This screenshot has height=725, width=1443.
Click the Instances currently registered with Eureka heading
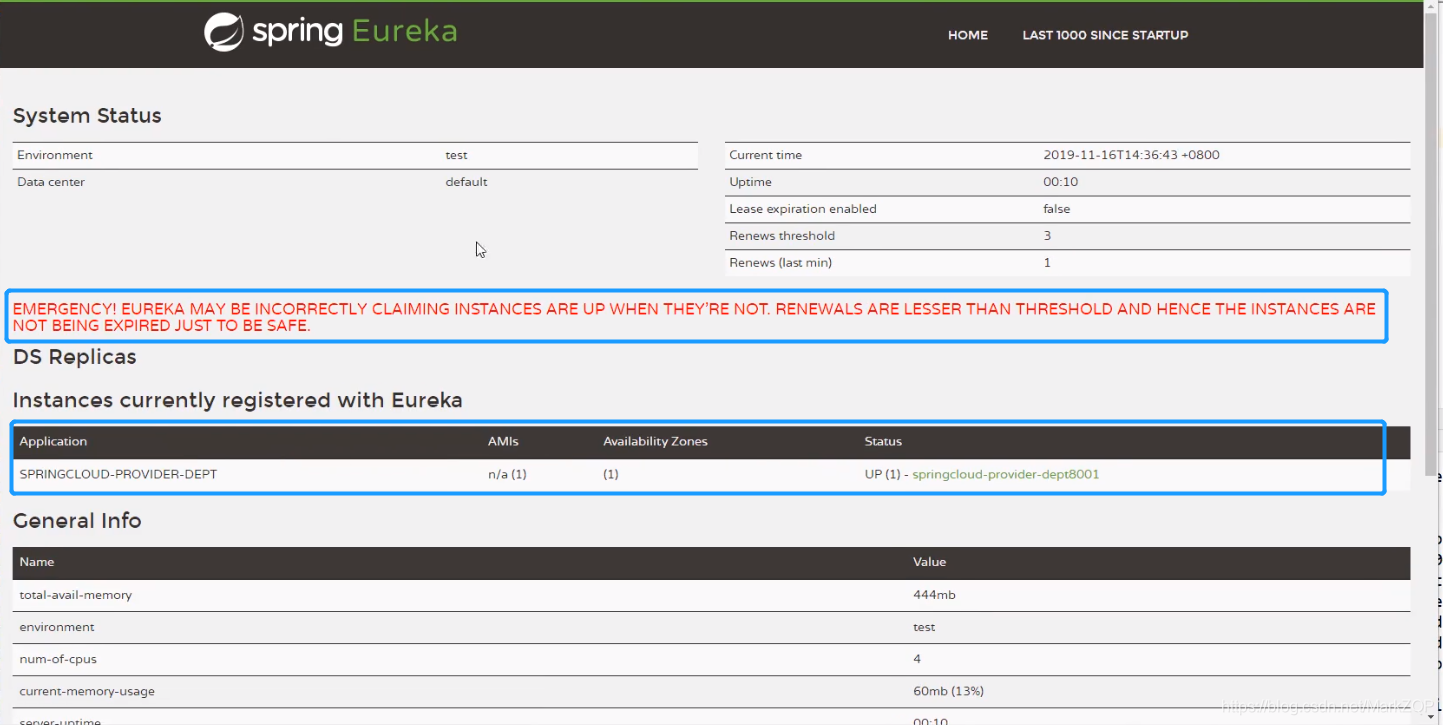pos(238,401)
